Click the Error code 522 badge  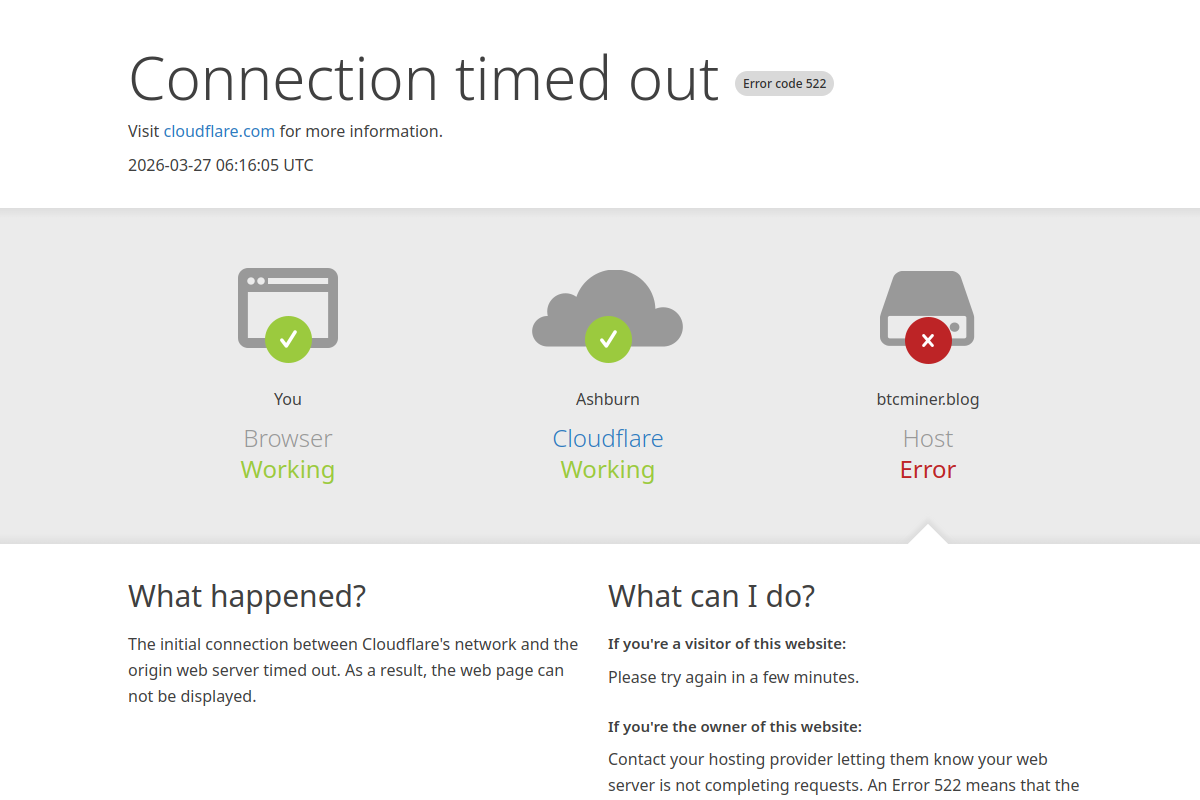[x=784, y=84]
